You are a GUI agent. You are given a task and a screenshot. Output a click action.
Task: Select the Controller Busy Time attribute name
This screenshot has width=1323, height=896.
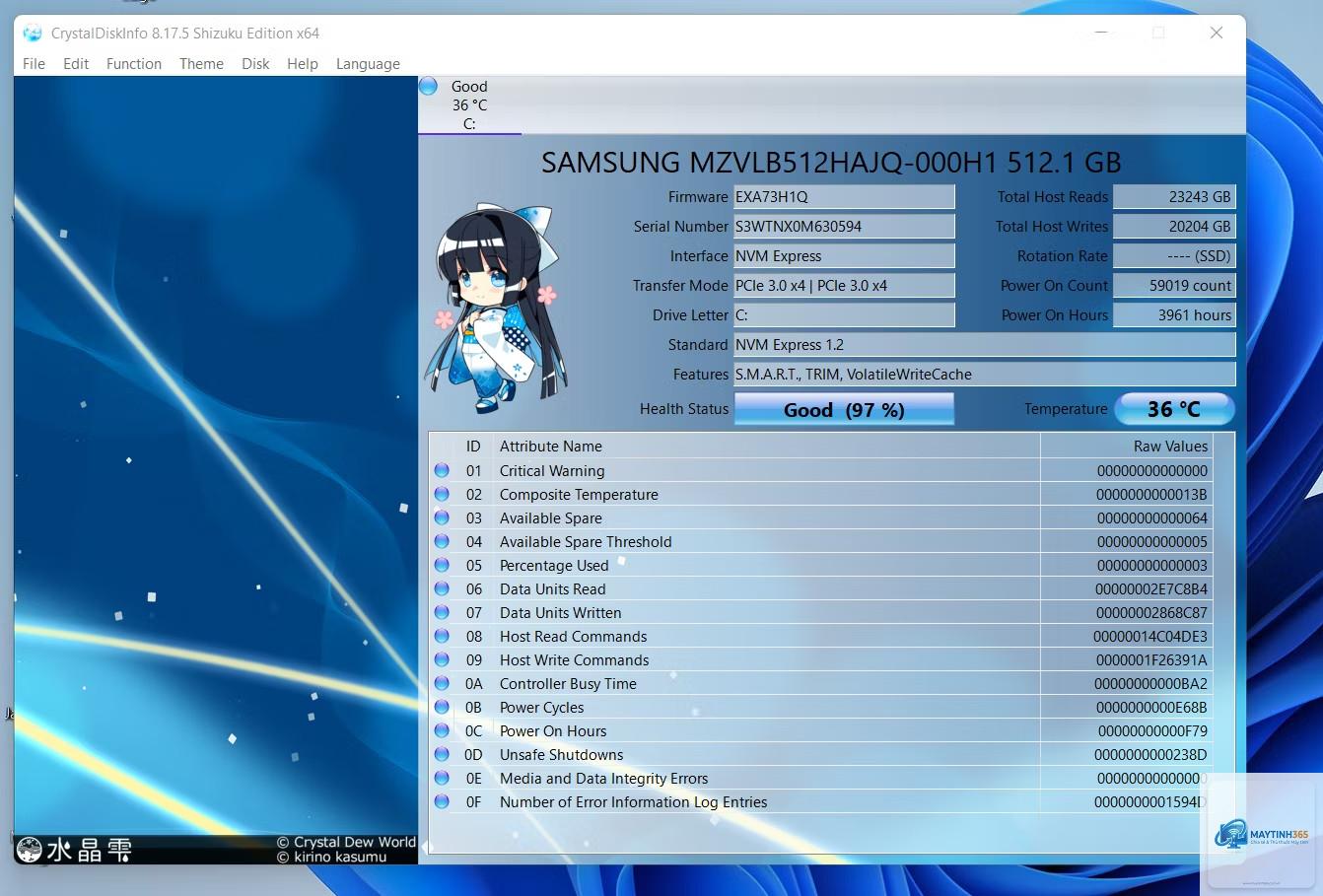point(568,684)
